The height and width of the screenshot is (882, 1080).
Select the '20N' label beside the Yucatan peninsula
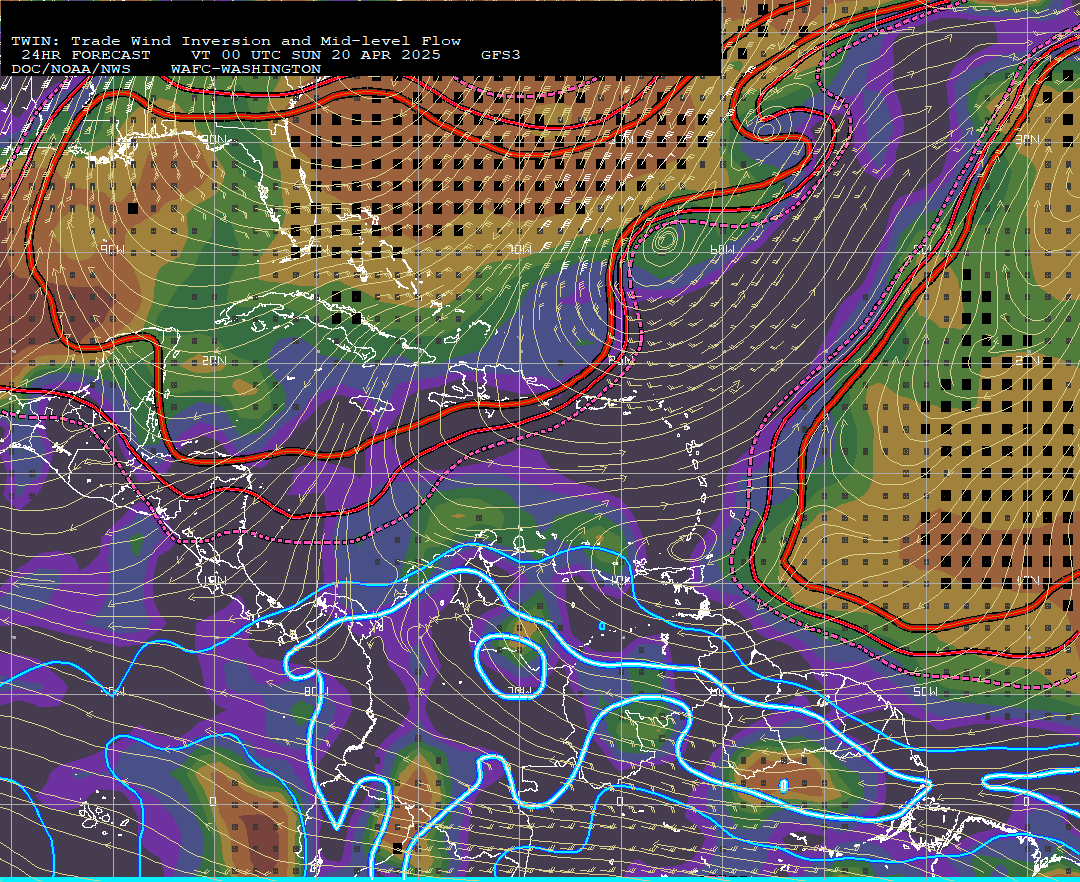pos(214,361)
